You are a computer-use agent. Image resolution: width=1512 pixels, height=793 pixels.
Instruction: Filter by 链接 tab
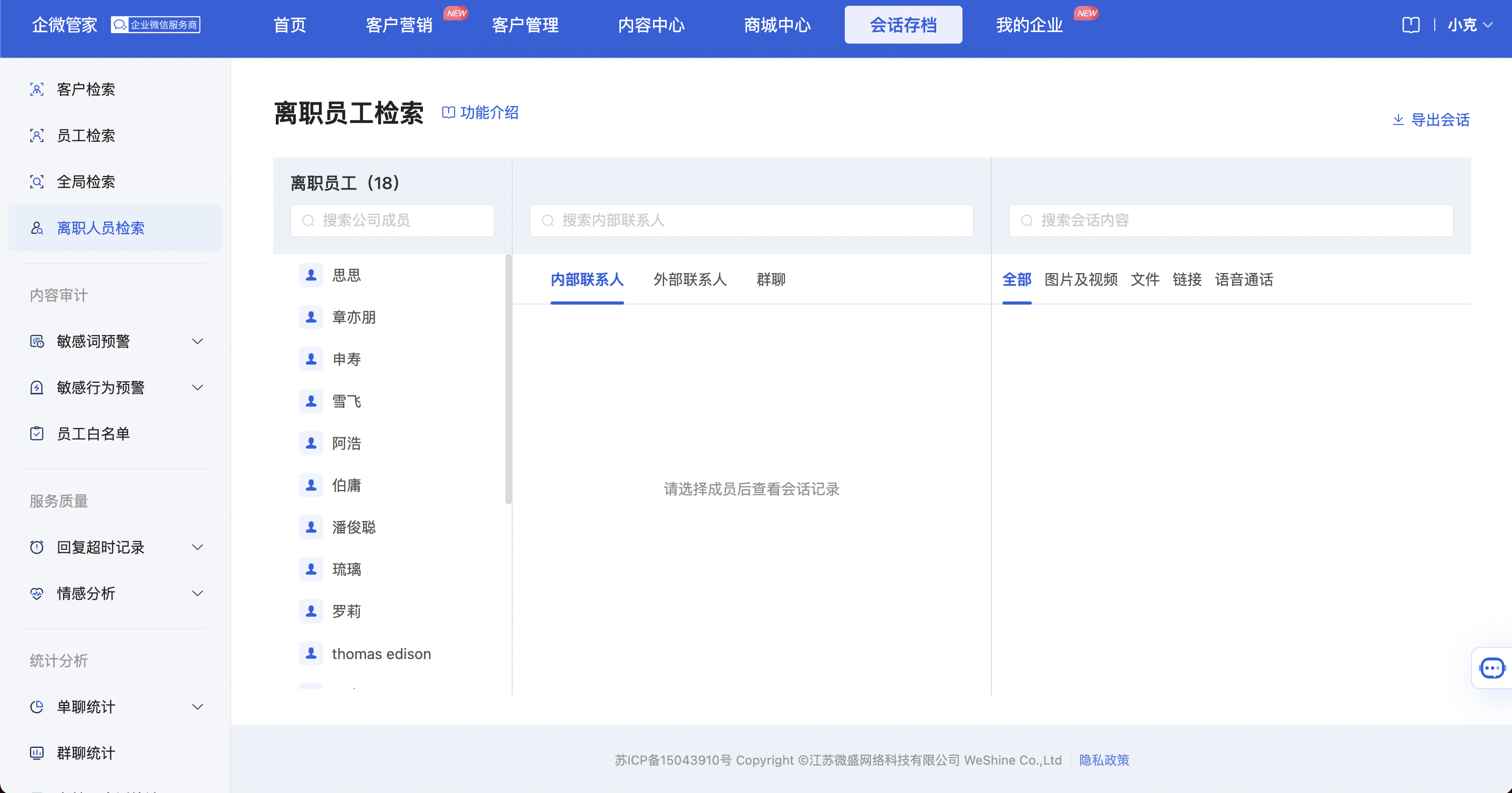point(1187,280)
